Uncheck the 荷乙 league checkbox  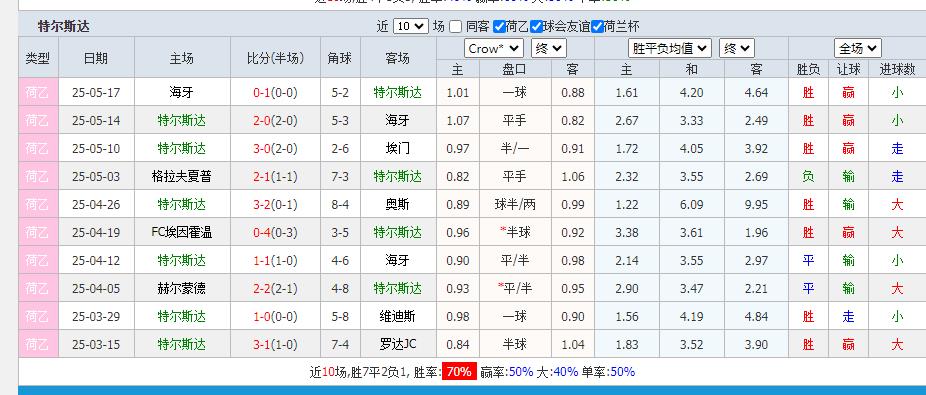point(499,27)
